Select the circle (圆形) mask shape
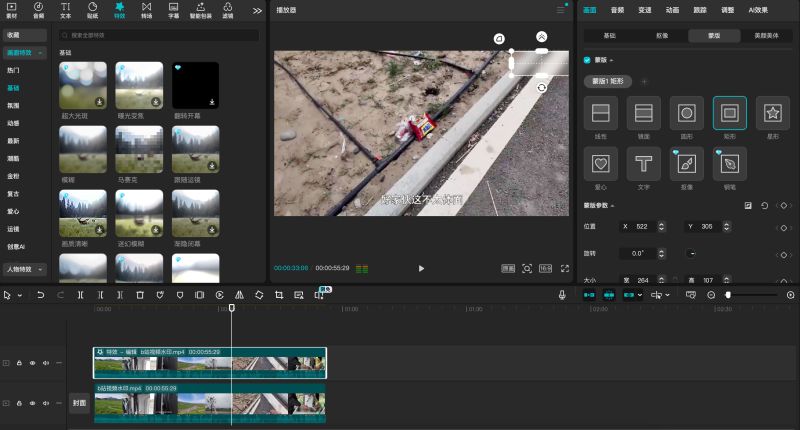 pyautogui.click(x=686, y=113)
